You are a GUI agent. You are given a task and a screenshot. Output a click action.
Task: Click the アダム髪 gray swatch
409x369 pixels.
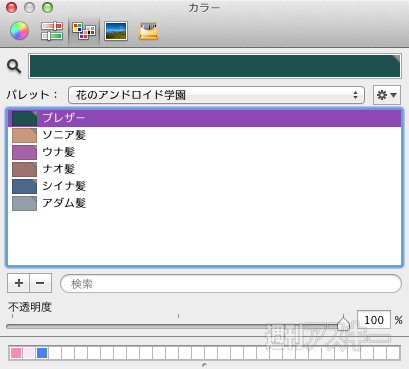point(24,203)
